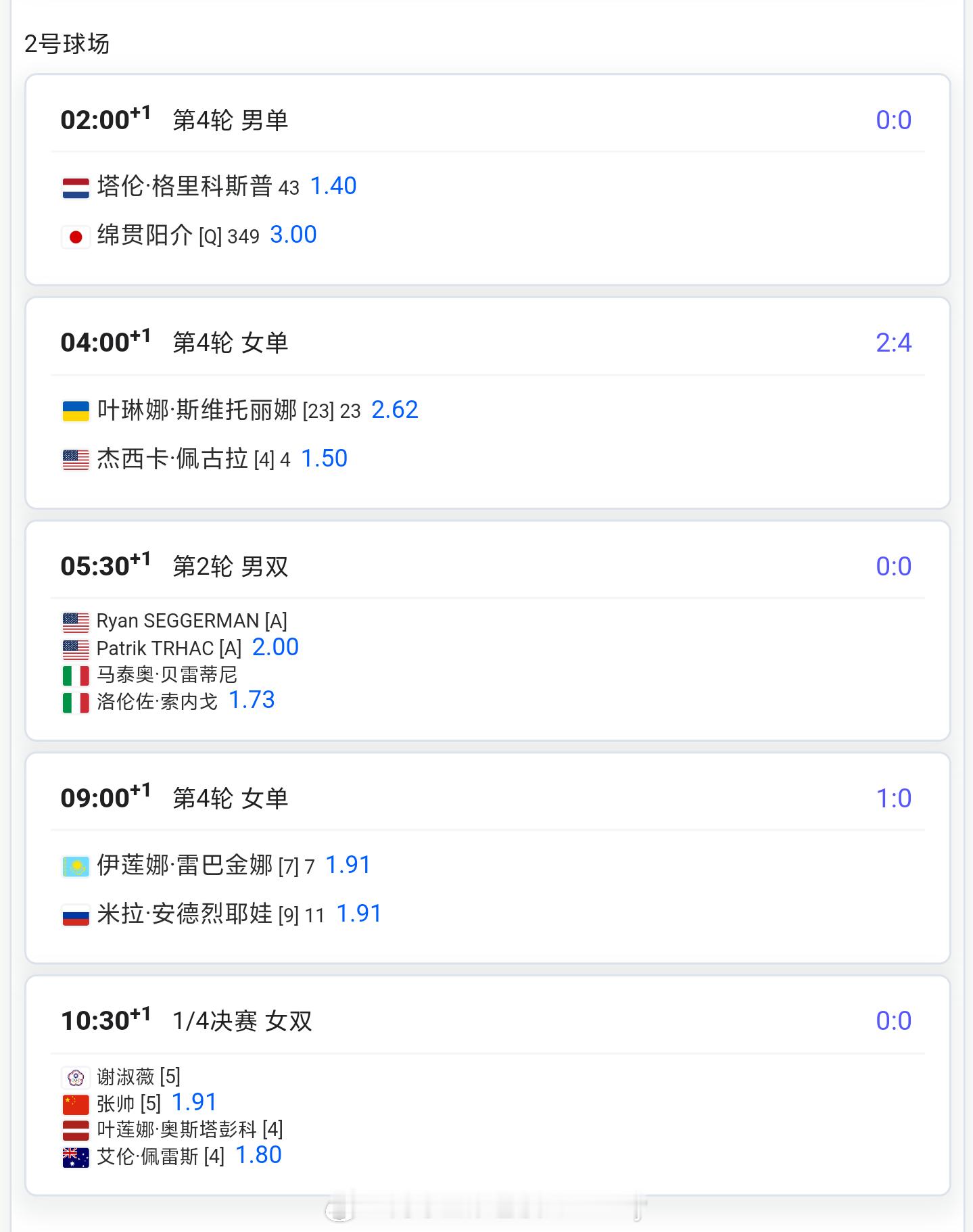Click the Ukraine flag beside 叶琳娜·斯维托丽娜
Viewport: 973px width, 1232px height.
76,411
